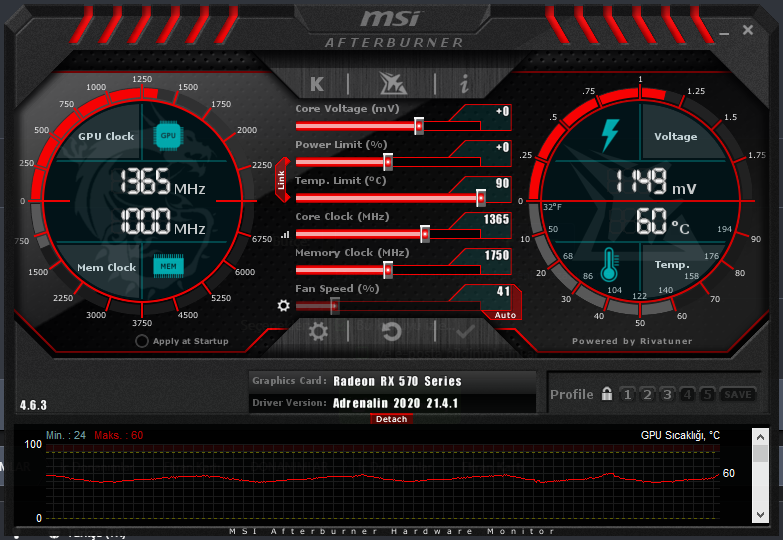Screen dimensions: 783x540
Task: Click the Fan Speed slider handle
Action: (335, 306)
